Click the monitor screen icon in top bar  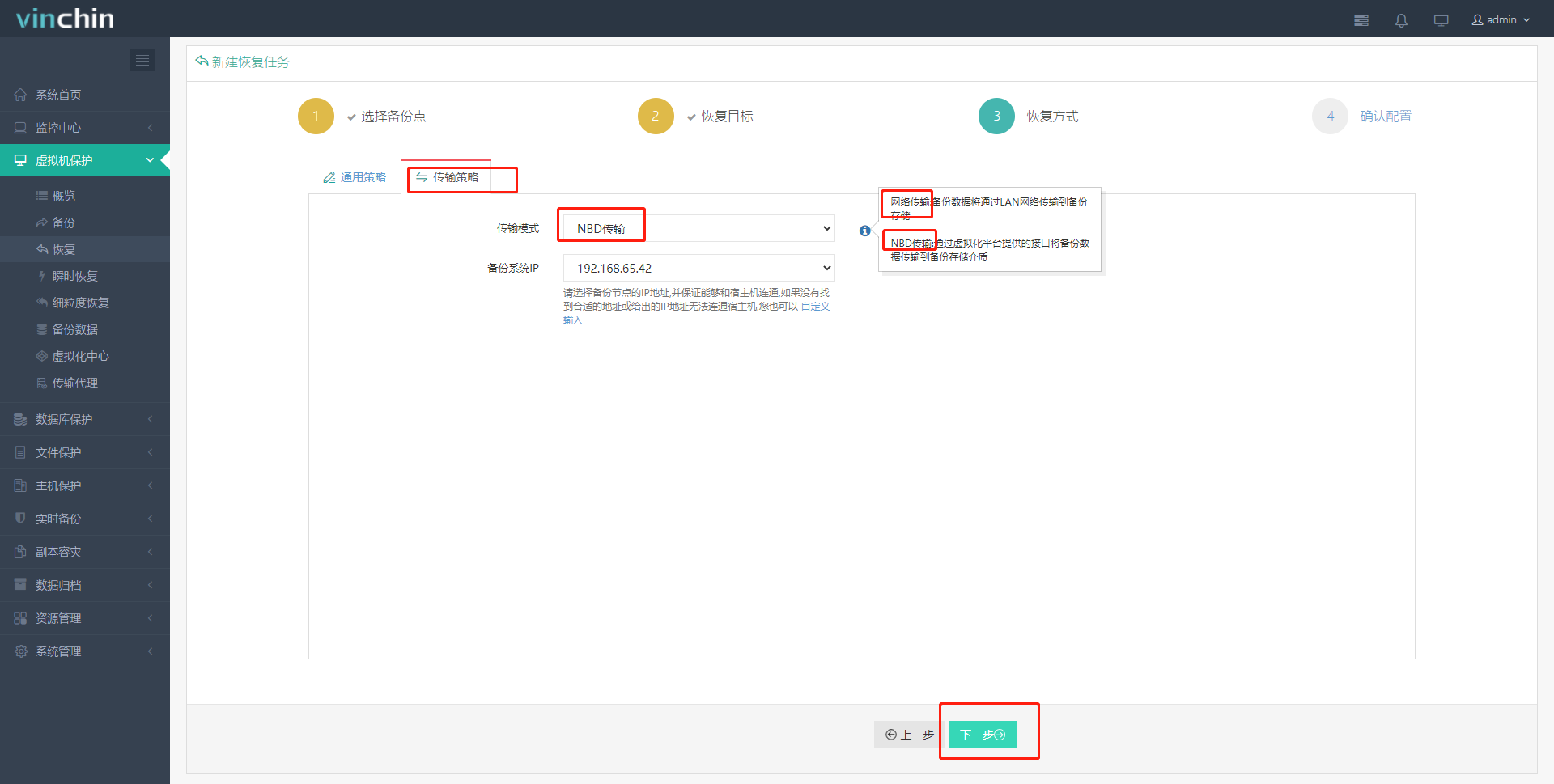[1441, 20]
